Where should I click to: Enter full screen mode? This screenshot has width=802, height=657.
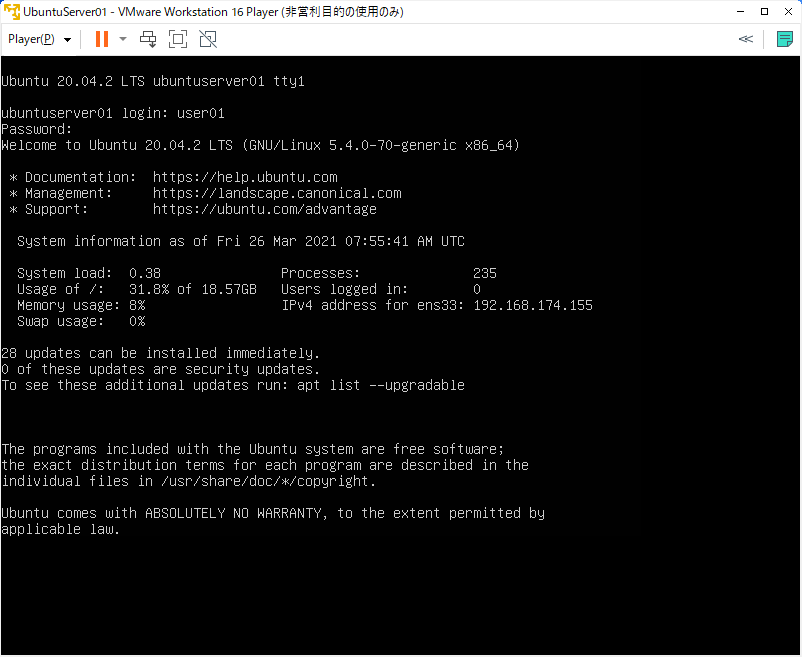[x=178, y=39]
